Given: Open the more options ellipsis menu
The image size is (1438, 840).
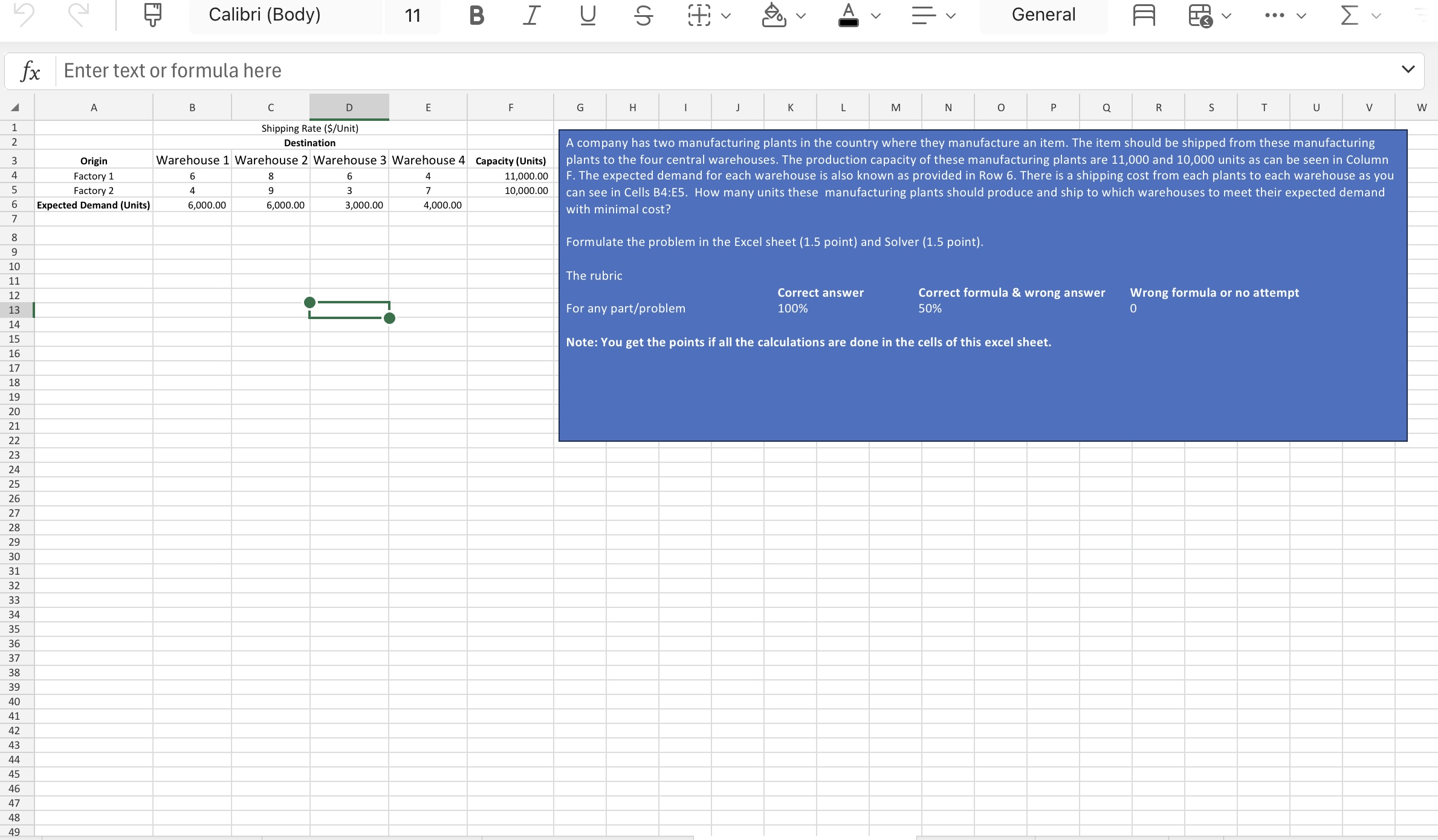Looking at the screenshot, I should click(x=1275, y=15).
